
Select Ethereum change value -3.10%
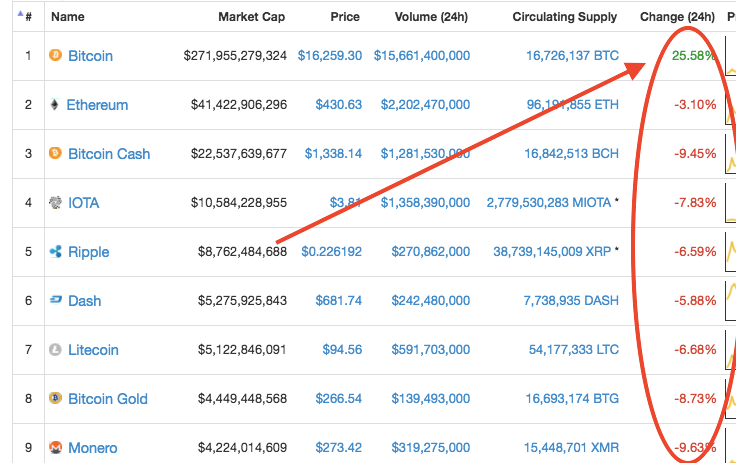click(x=695, y=104)
